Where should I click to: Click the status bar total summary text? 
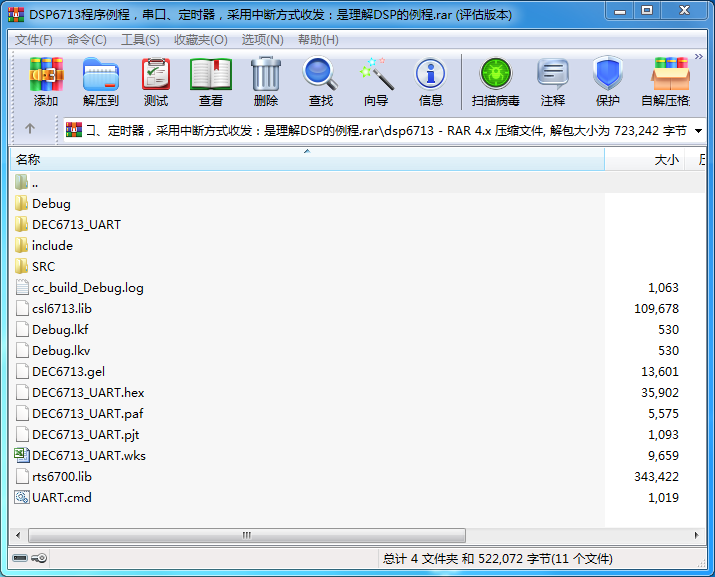[x=497, y=558]
